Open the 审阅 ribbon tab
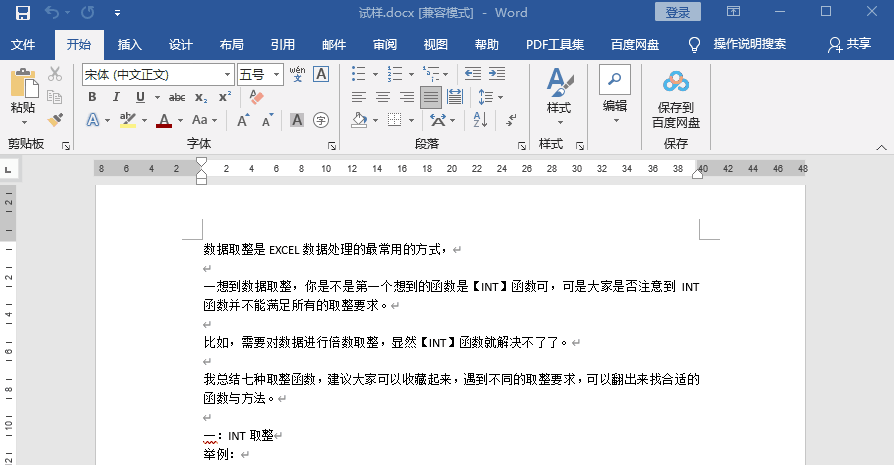This screenshot has width=894, height=465. (x=385, y=45)
